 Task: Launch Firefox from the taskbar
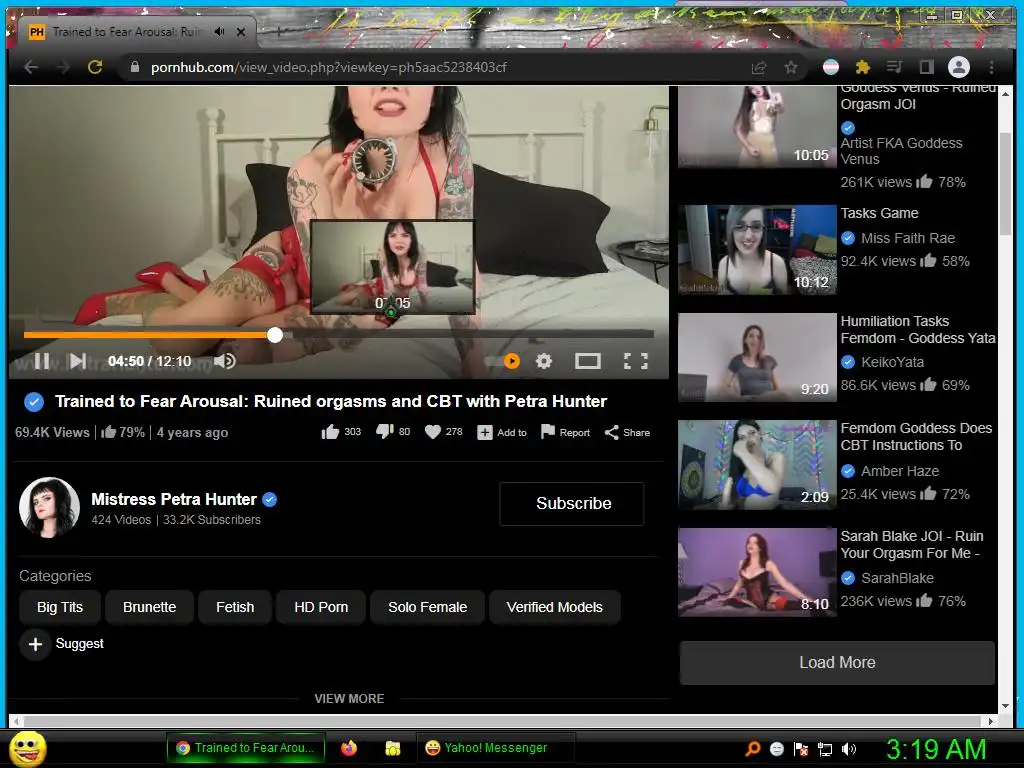[349, 748]
